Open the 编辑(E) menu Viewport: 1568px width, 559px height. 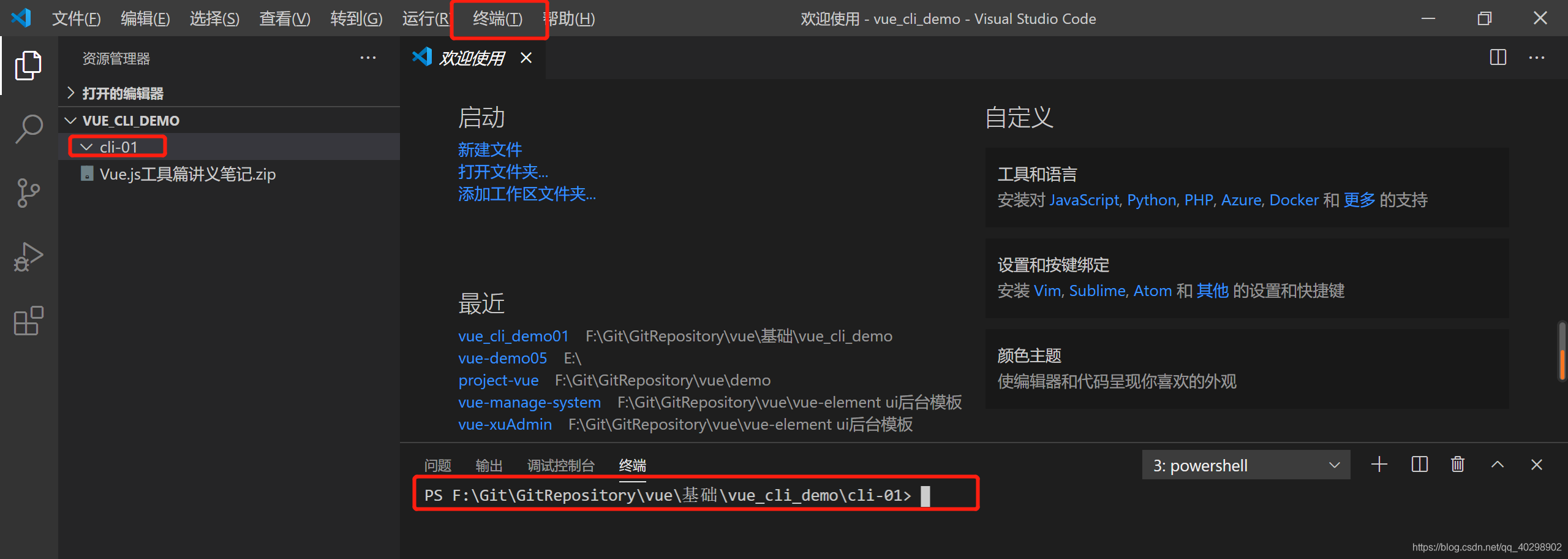(146, 19)
